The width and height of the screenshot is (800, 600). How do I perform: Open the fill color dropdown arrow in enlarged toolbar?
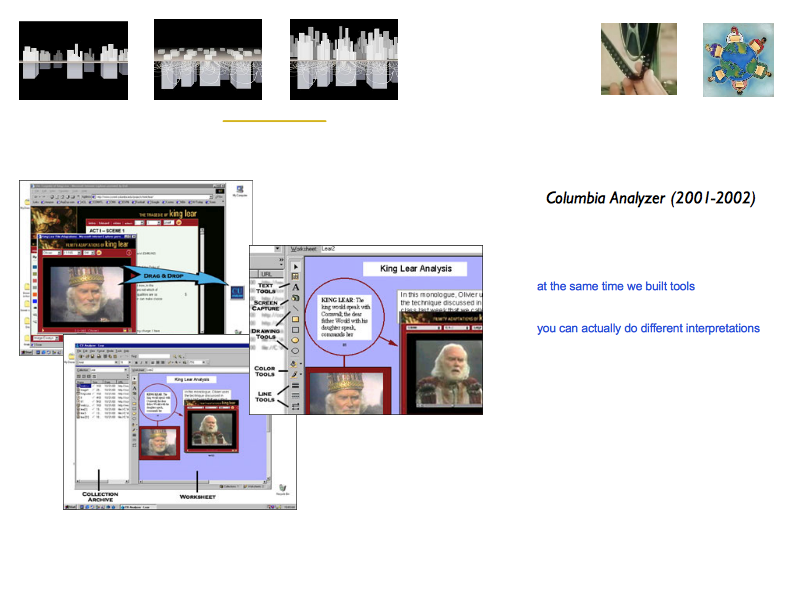point(301,364)
